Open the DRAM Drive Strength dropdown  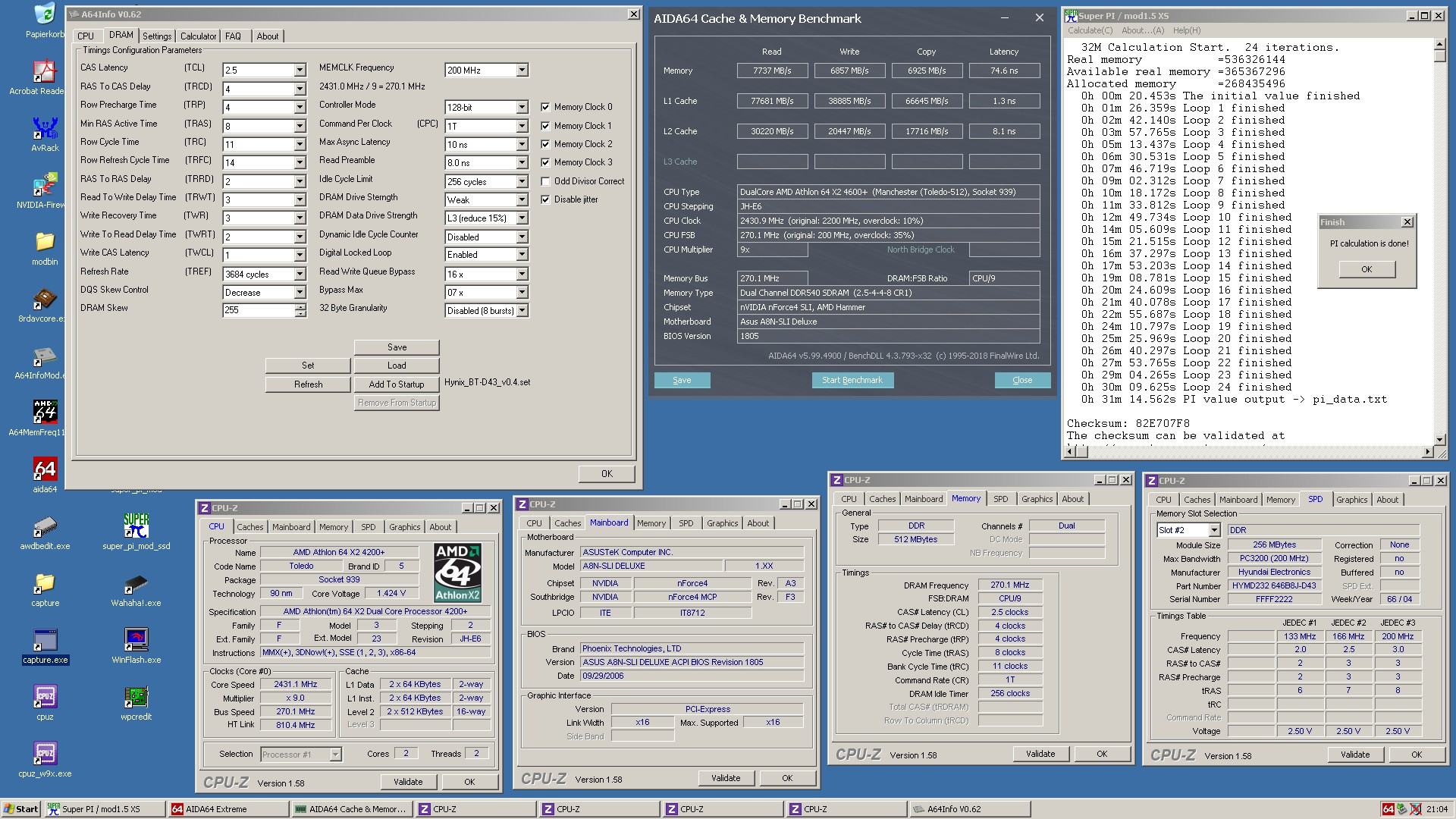[x=522, y=199]
